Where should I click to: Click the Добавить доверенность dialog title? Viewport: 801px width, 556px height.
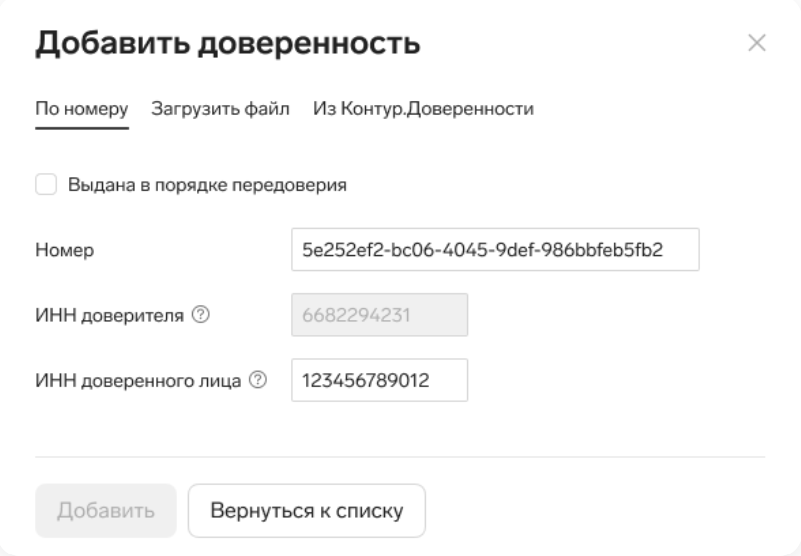pyautogui.click(x=228, y=43)
